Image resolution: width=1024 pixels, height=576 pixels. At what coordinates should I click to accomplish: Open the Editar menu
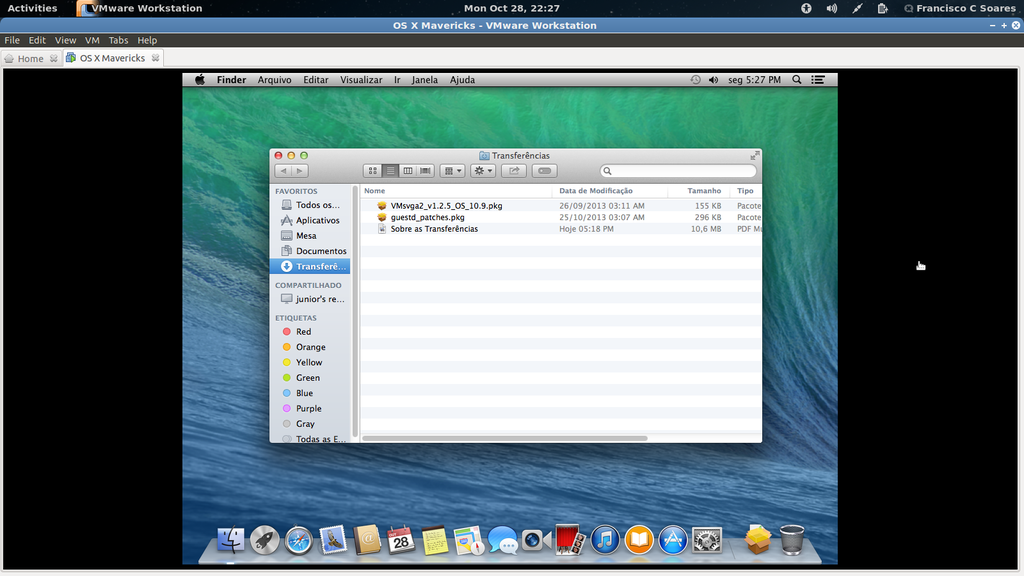click(315, 80)
